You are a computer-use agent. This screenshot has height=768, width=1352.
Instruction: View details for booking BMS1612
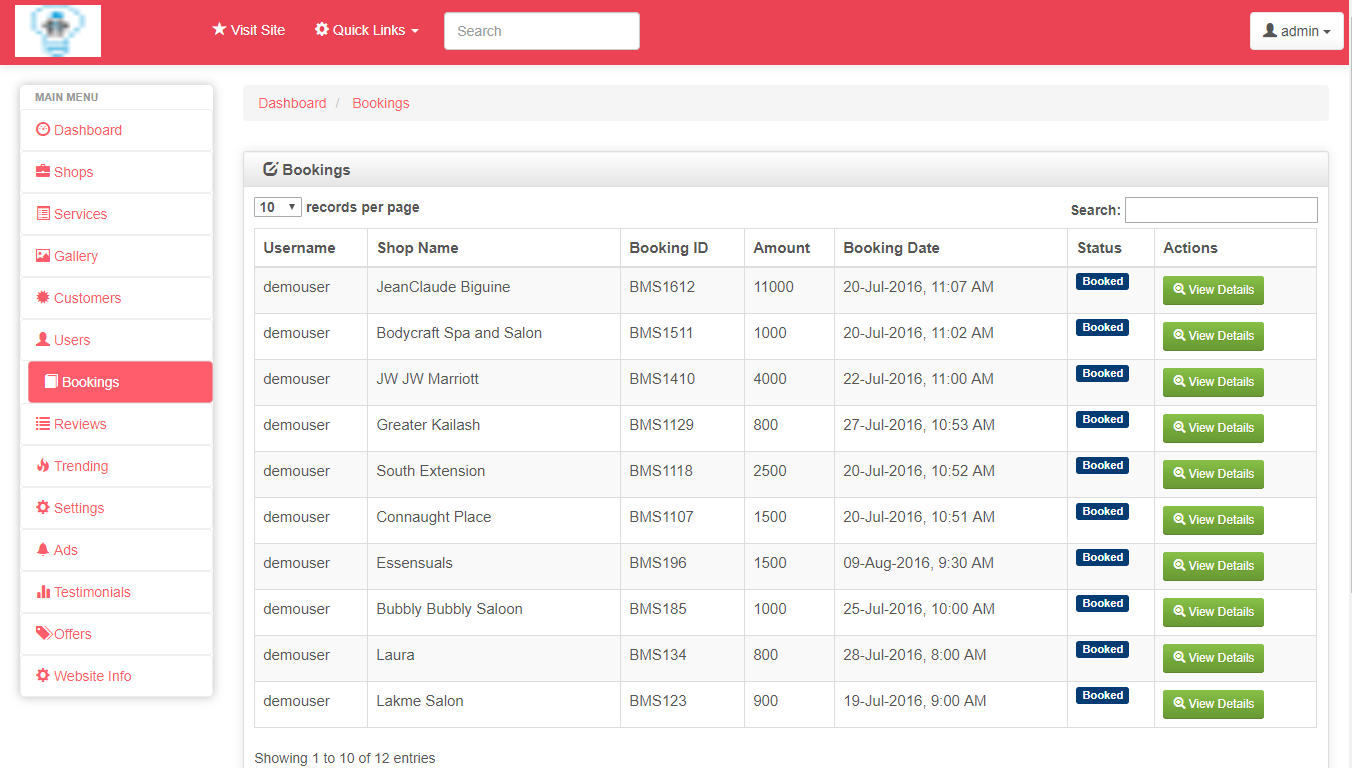coord(1213,290)
